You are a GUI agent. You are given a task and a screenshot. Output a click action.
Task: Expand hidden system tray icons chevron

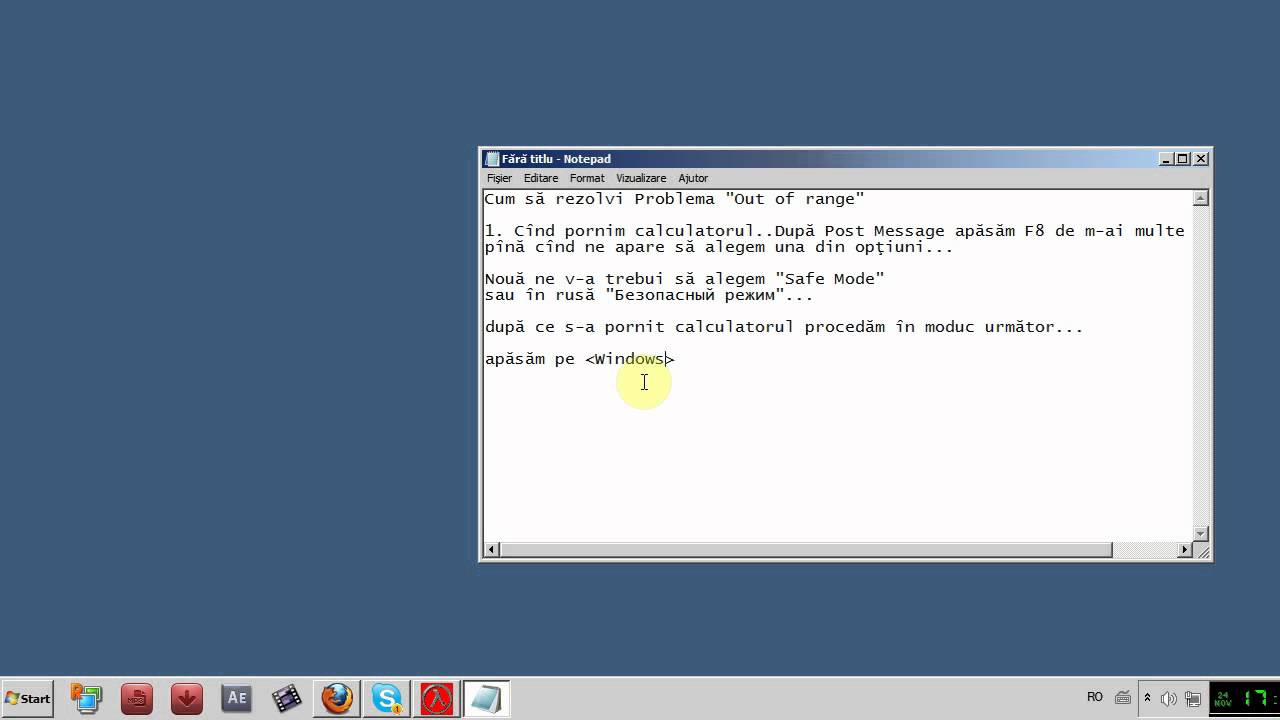coord(1148,698)
